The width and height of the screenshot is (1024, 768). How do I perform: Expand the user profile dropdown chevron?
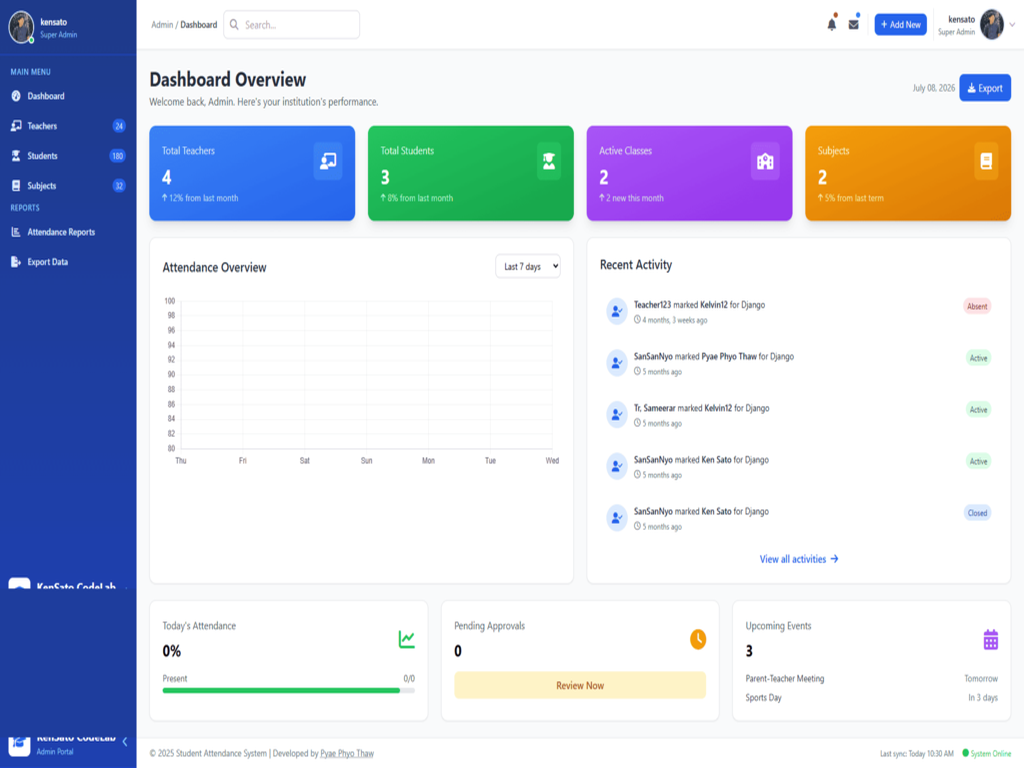tap(1012, 25)
